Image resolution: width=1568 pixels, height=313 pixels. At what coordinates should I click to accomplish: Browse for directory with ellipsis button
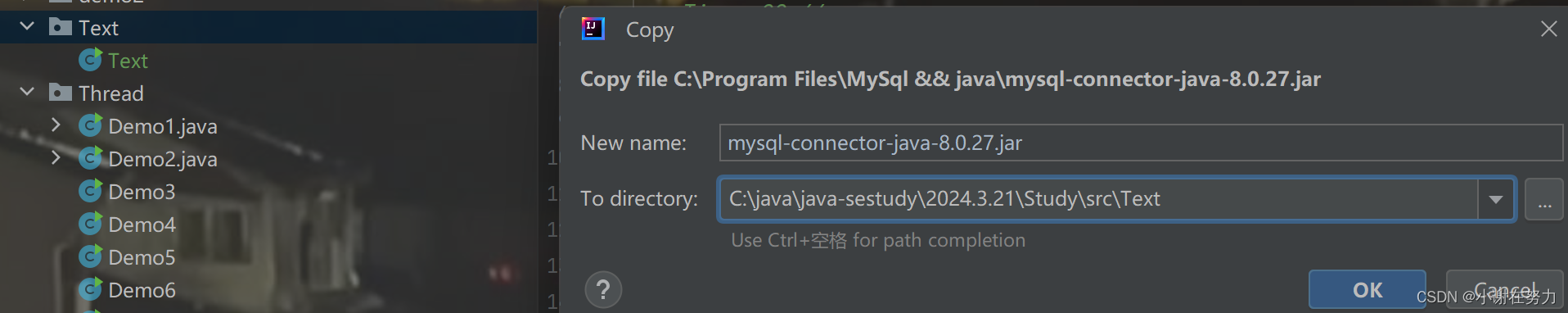click(x=1544, y=199)
